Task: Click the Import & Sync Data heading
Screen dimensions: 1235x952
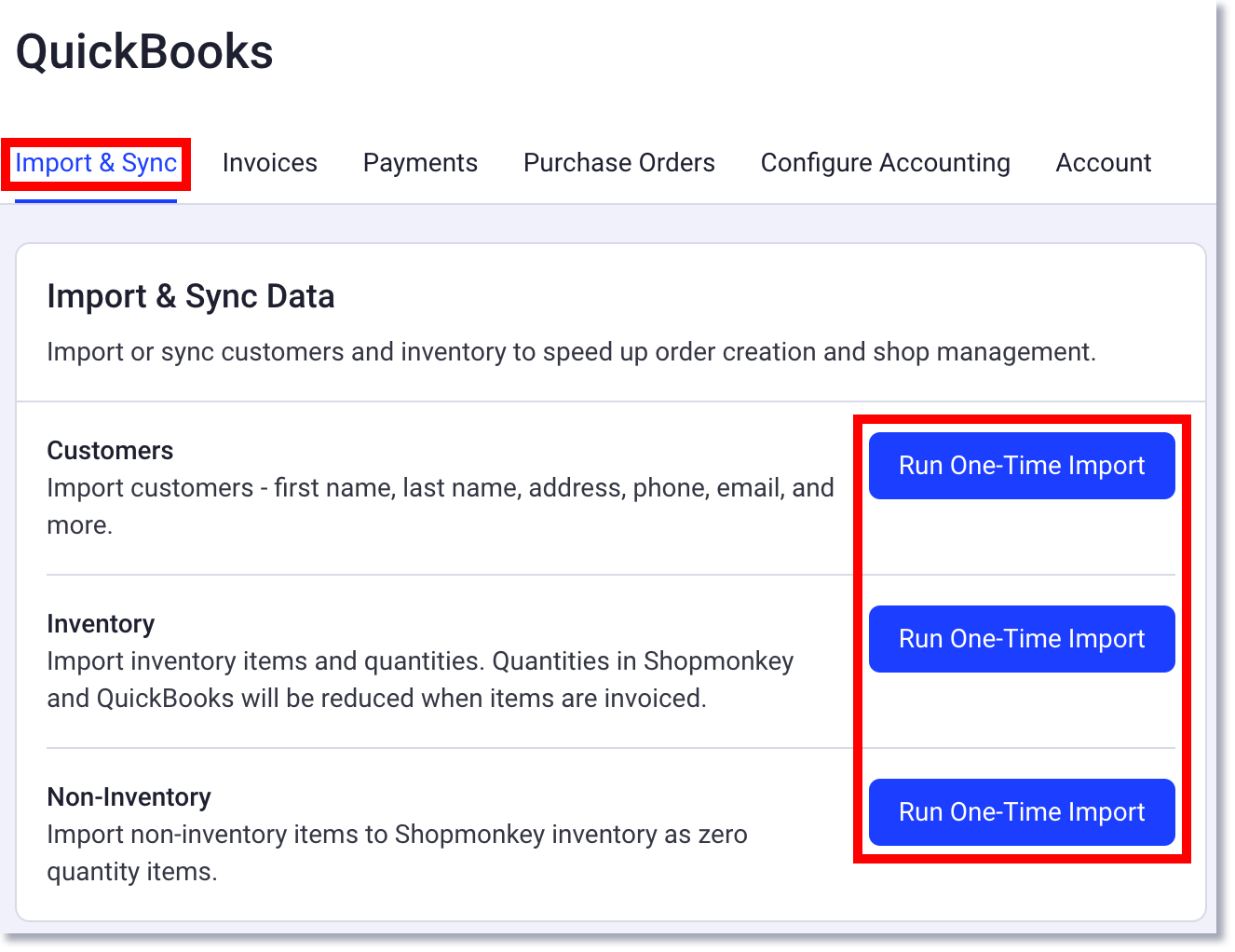Action: (191, 295)
